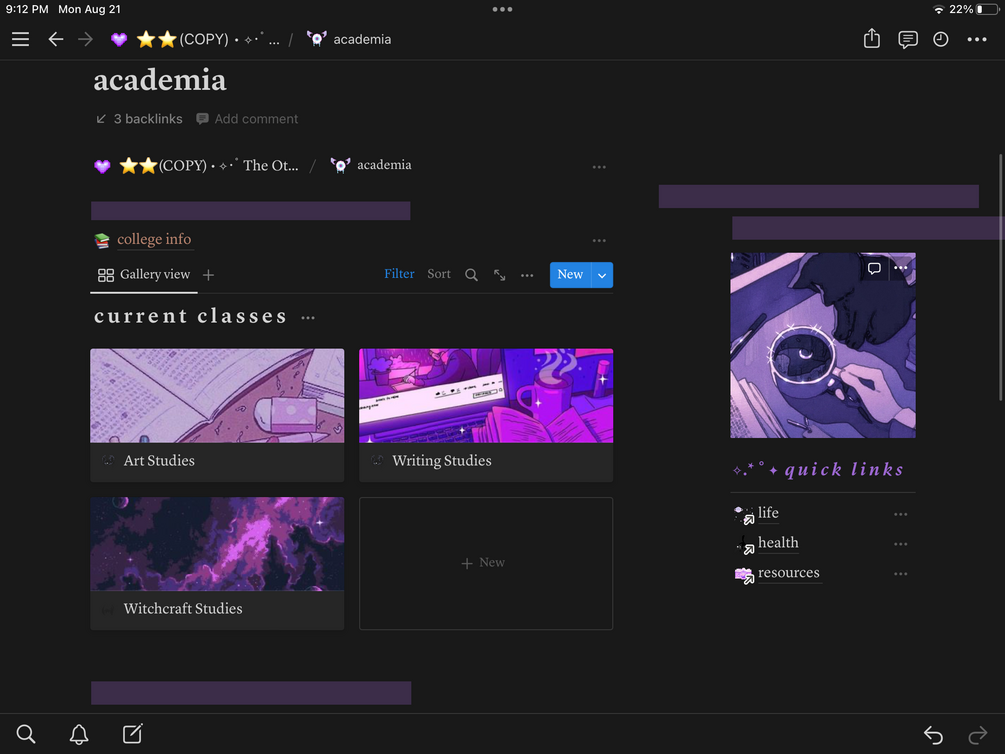1005x754 pixels.
Task: Search within the database
Action: [x=471, y=275]
